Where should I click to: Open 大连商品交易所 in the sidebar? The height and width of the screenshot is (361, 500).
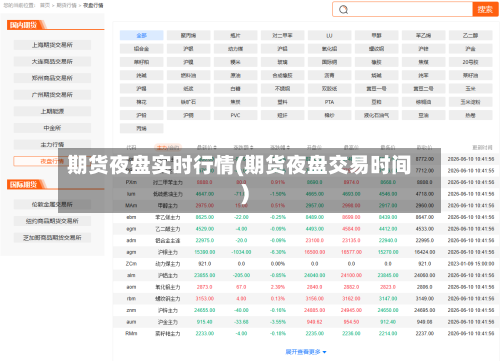pyautogui.click(x=52, y=62)
